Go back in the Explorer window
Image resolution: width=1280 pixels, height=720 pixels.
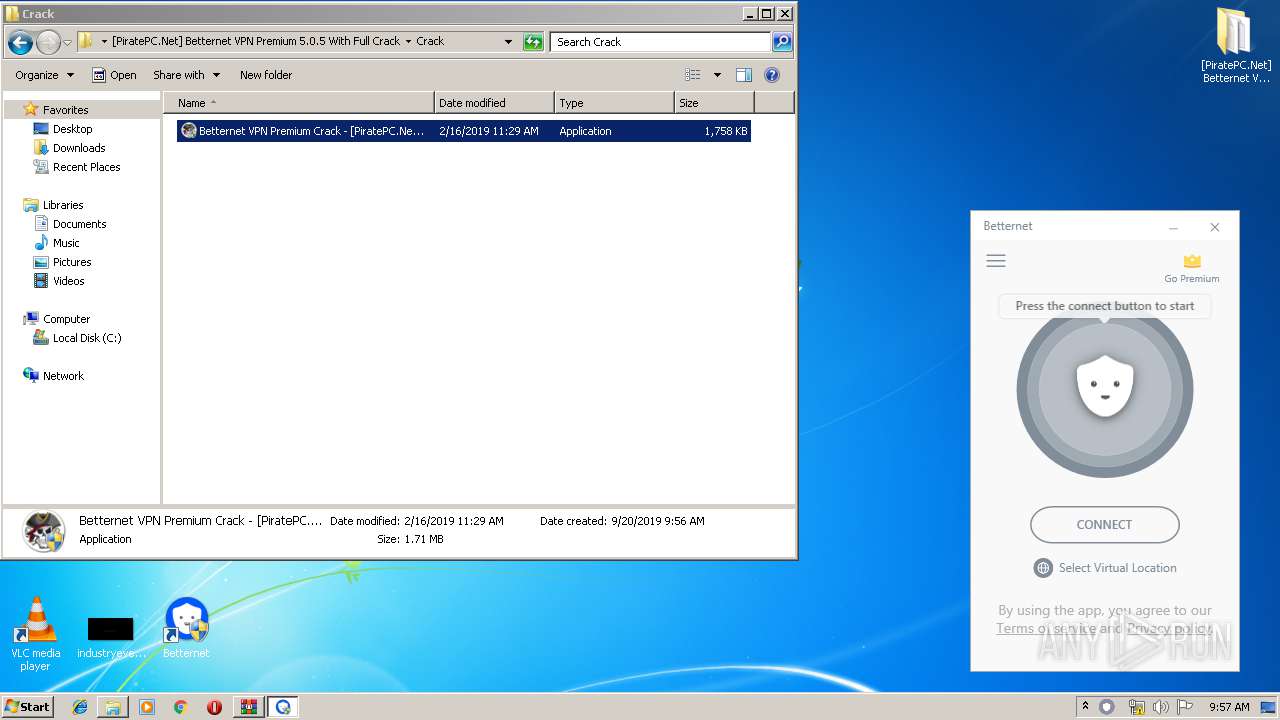tap(20, 42)
